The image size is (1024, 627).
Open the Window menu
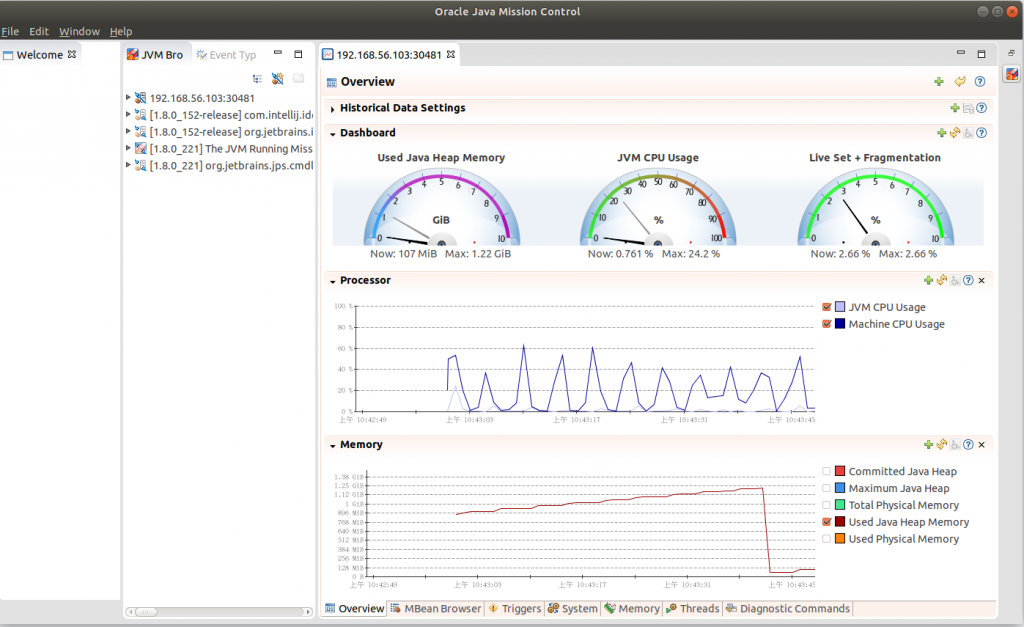click(x=79, y=32)
